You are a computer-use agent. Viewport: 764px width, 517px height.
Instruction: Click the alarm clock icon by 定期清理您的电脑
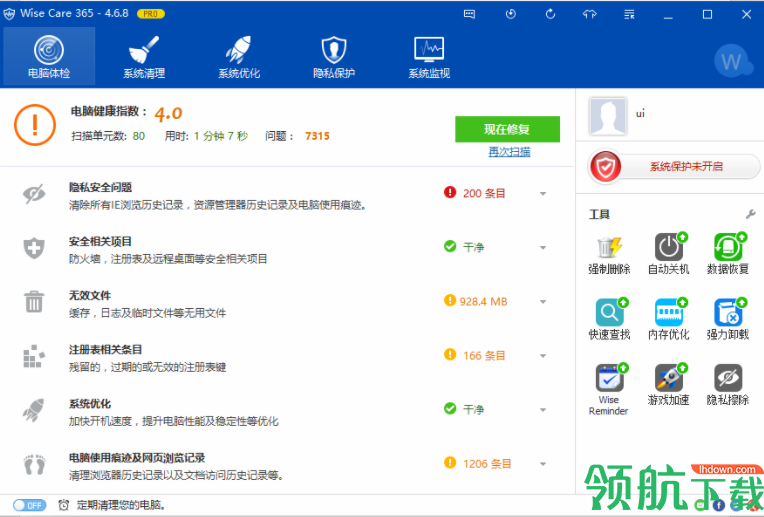pyautogui.click(x=63, y=505)
